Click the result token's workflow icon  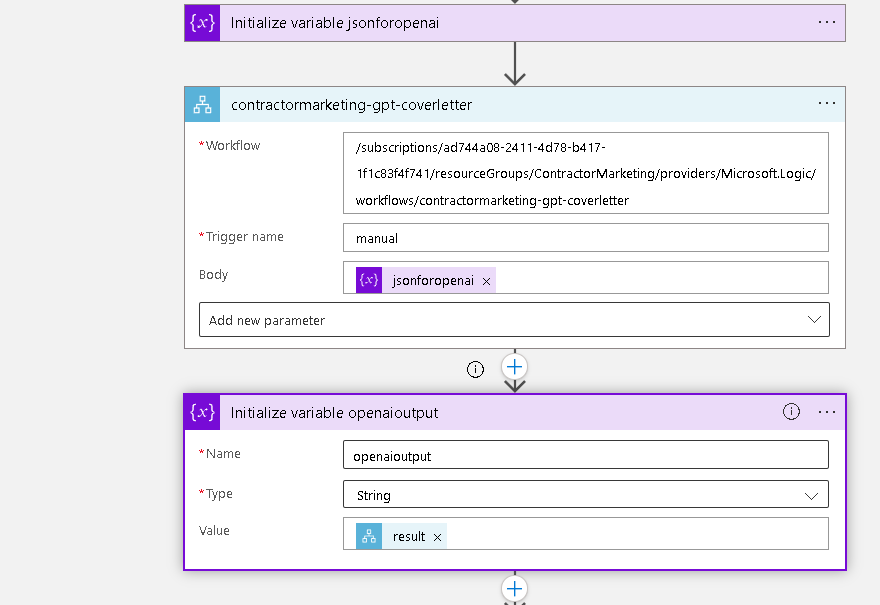[369, 536]
